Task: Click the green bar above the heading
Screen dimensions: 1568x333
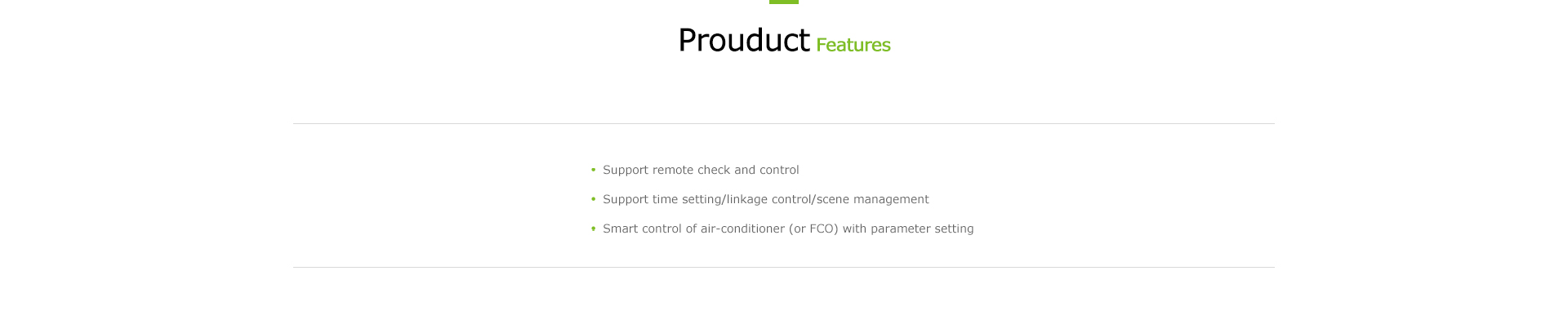Action: [784, 2]
